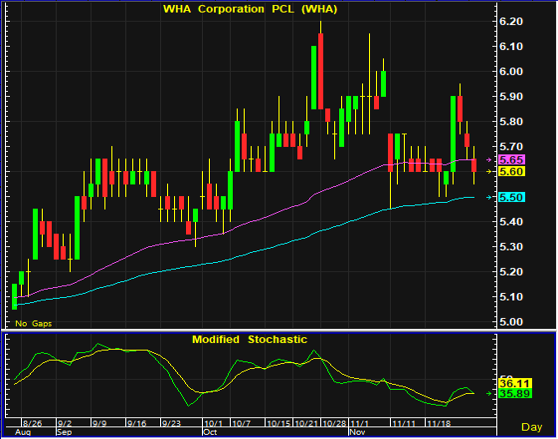The width and height of the screenshot is (558, 439).
Task: Select the 11/18 date marker
Action: (439, 423)
